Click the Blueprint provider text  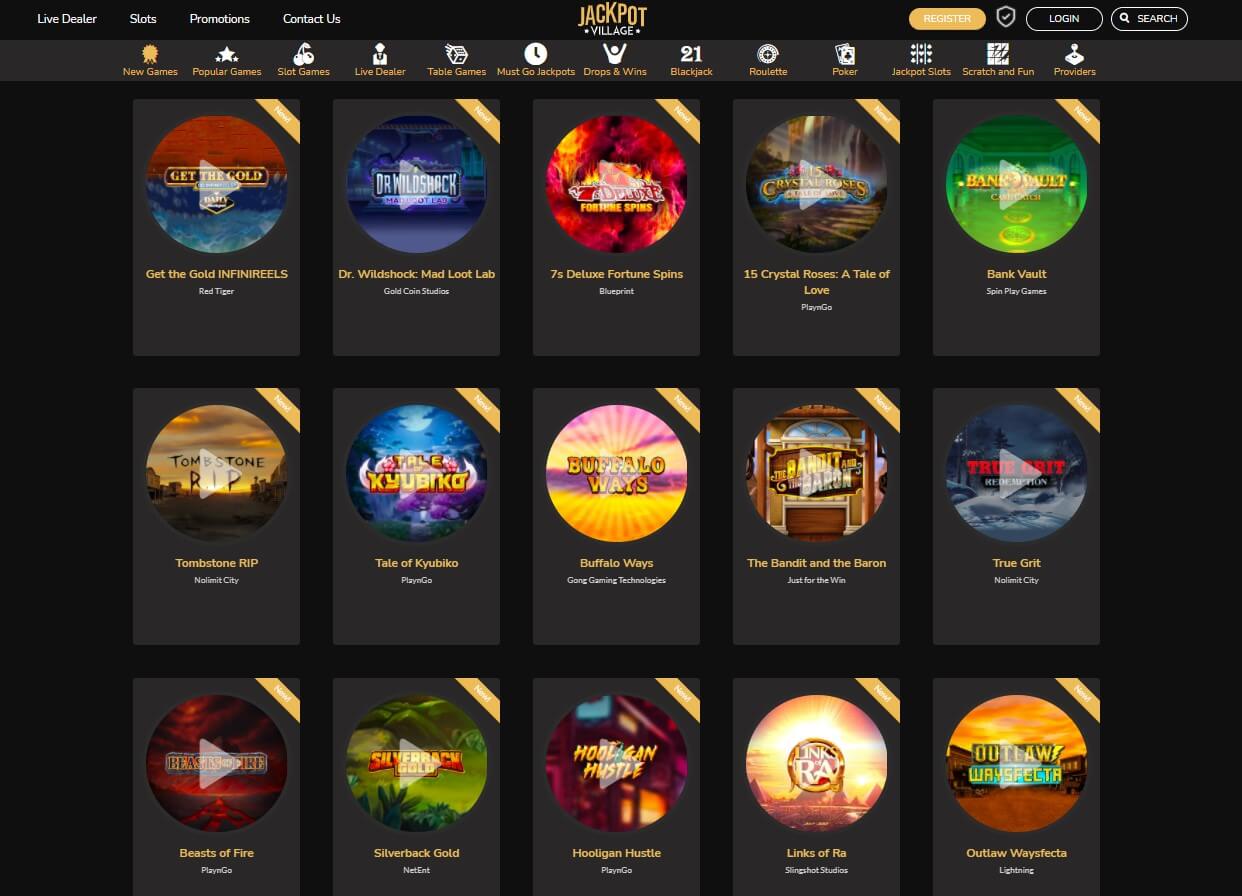(616, 291)
